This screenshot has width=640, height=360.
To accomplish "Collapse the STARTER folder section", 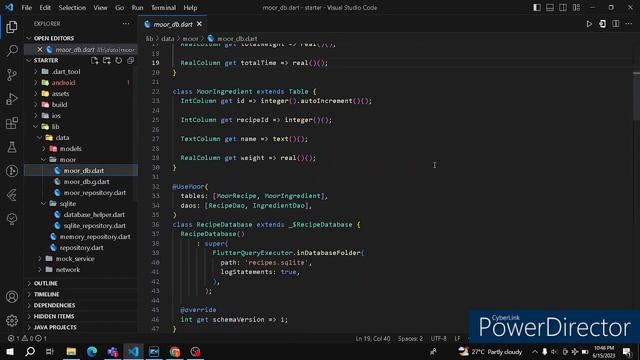I will point(46,60).
